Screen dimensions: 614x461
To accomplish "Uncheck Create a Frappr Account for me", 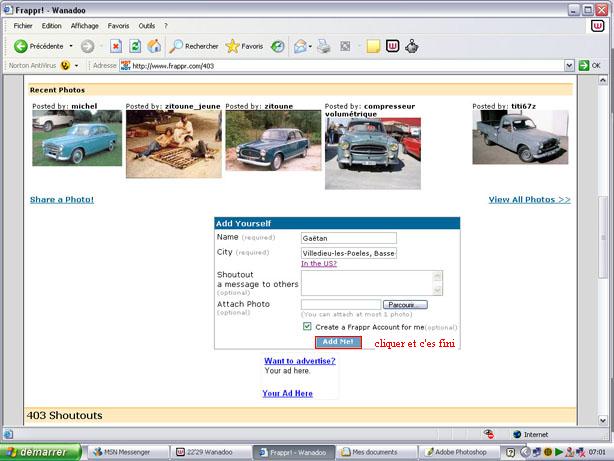I will [307, 327].
